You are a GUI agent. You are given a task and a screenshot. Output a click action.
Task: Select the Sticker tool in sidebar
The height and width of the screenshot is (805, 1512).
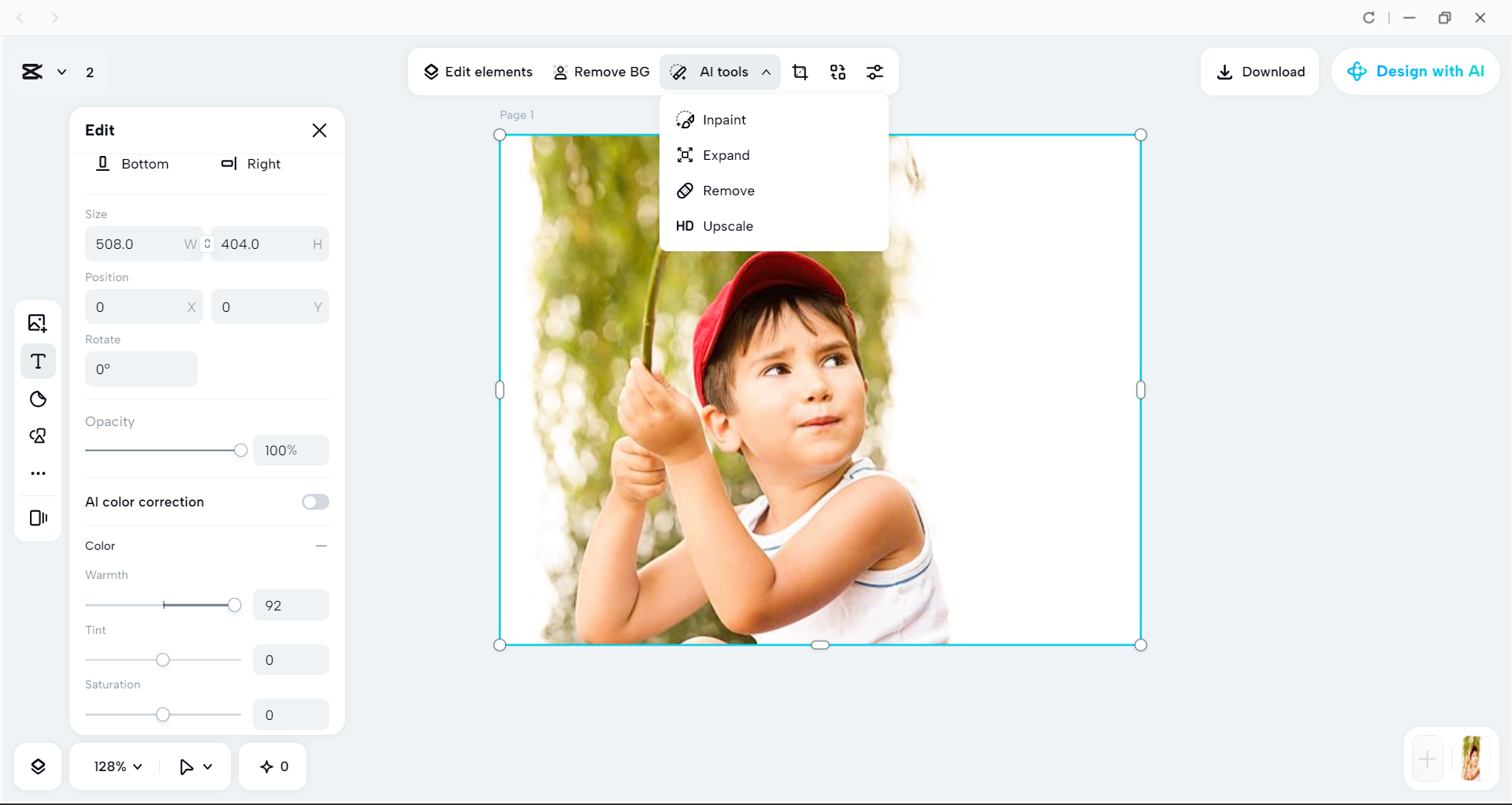tap(37, 399)
